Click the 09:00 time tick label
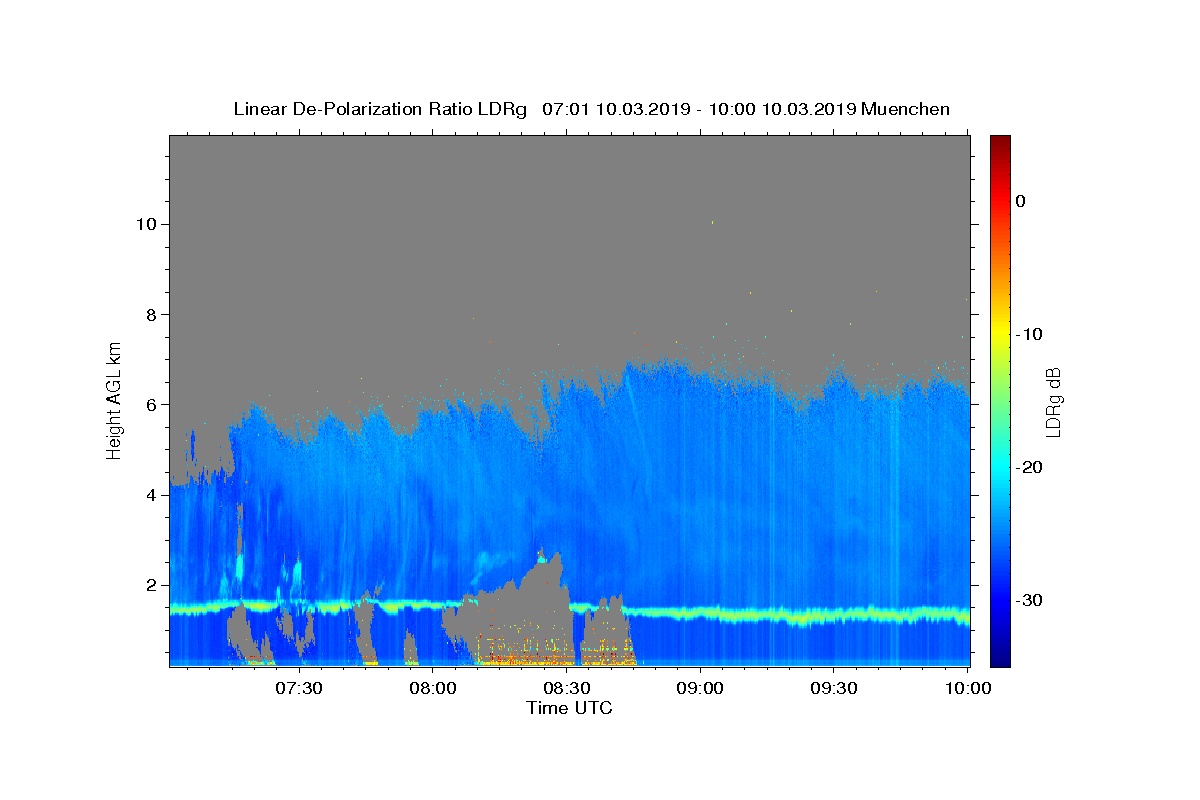The width and height of the screenshot is (1200, 800). [x=701, y=688]
